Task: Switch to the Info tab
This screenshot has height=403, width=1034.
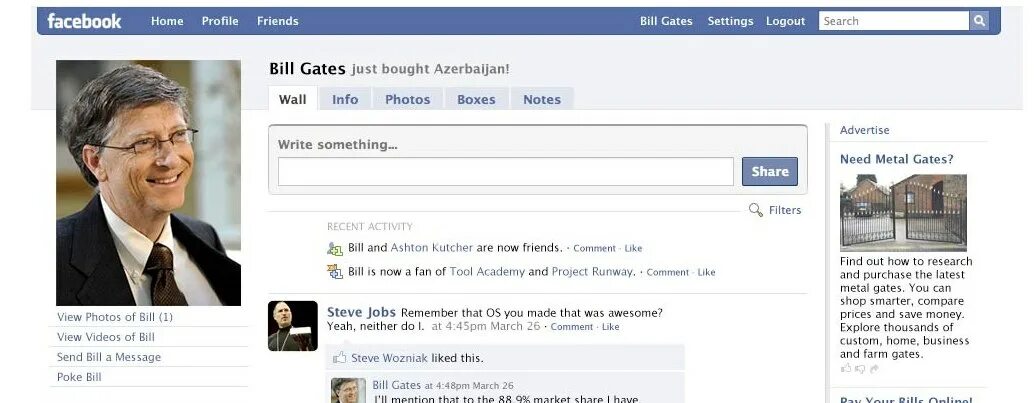Action: click(x=345, y=100)
